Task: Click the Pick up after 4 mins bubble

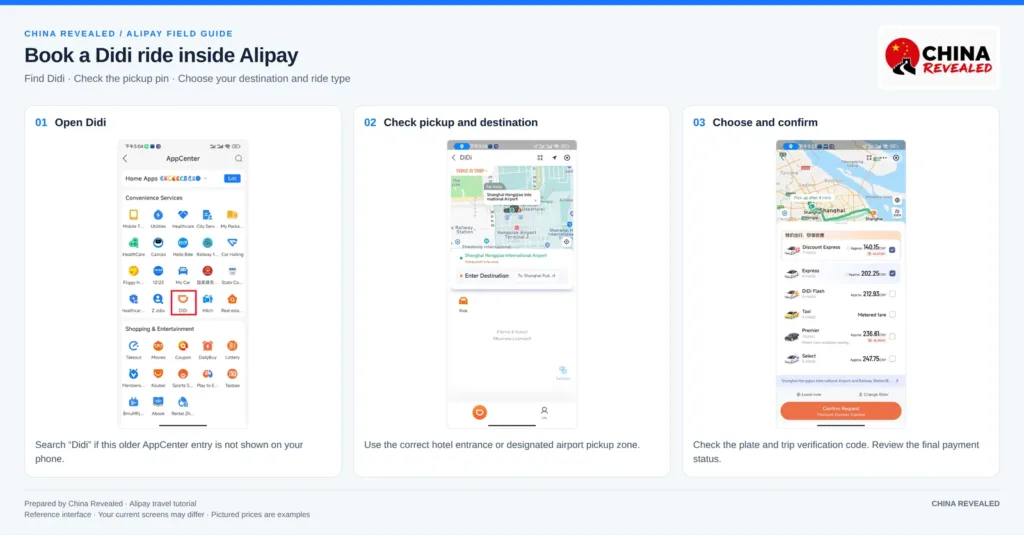Action: (x=812, y=197)
